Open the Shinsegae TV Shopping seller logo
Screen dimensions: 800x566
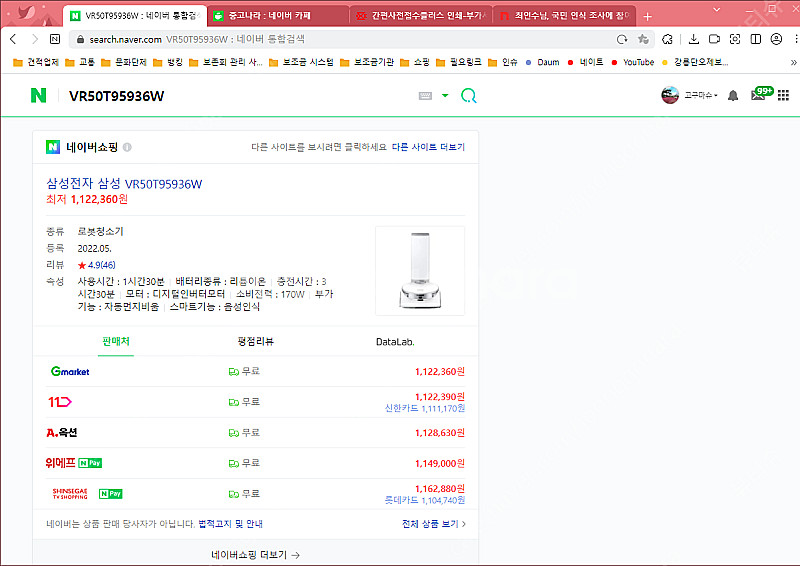(x=70, y=494)
